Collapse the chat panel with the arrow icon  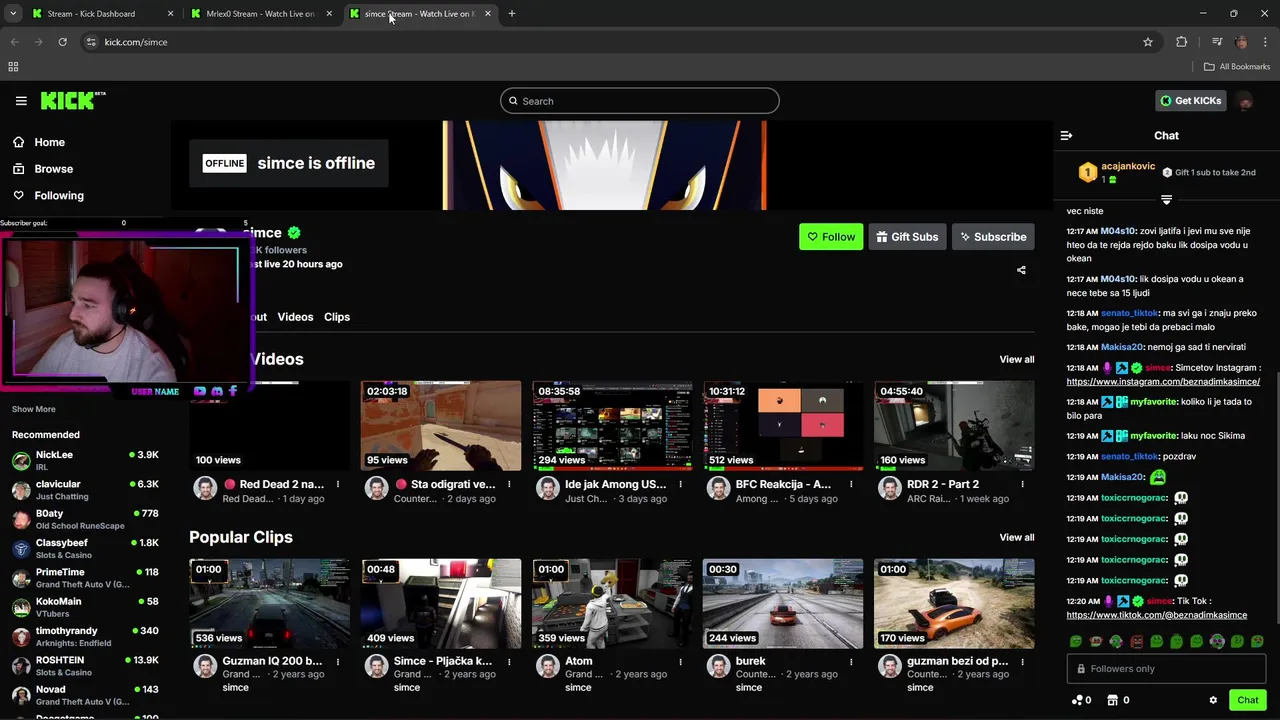click(1066, 135)
